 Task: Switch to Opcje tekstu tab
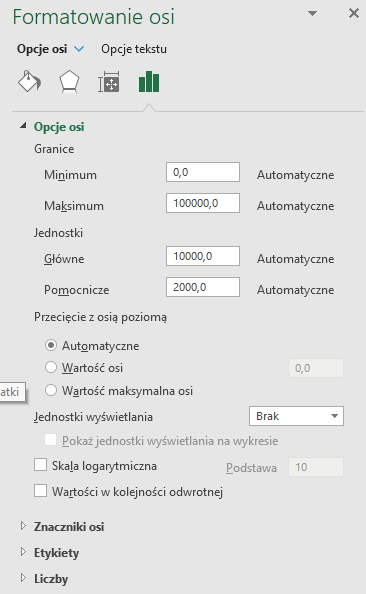(134, 49)
